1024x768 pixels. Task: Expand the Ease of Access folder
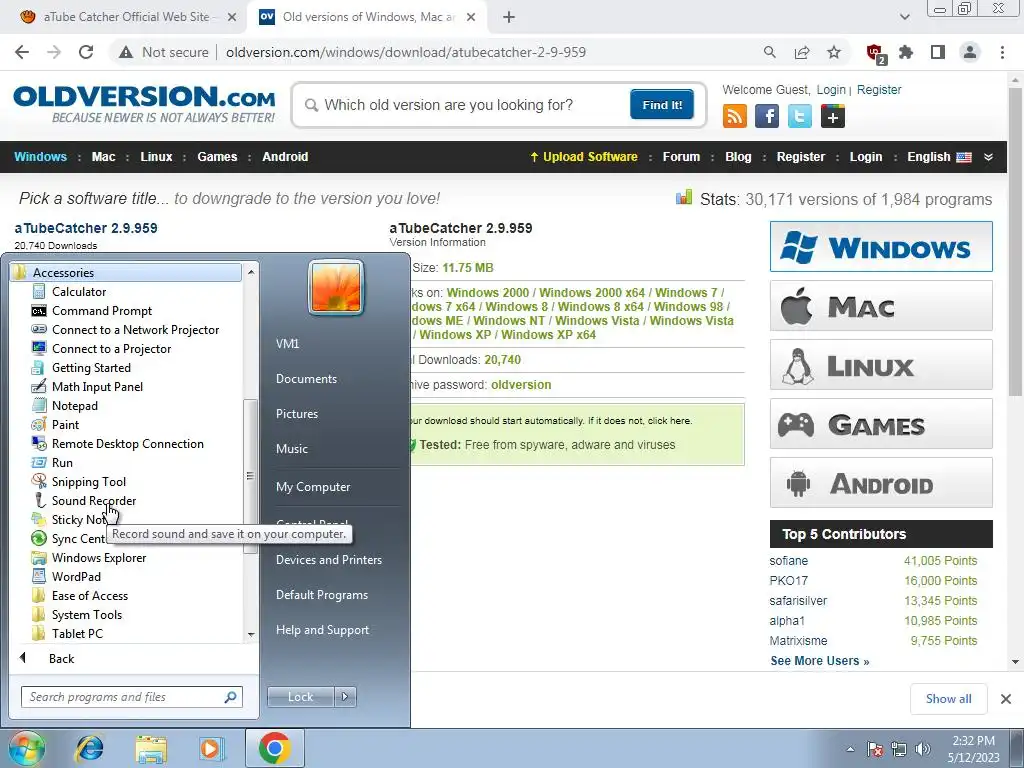click(89, 596)
